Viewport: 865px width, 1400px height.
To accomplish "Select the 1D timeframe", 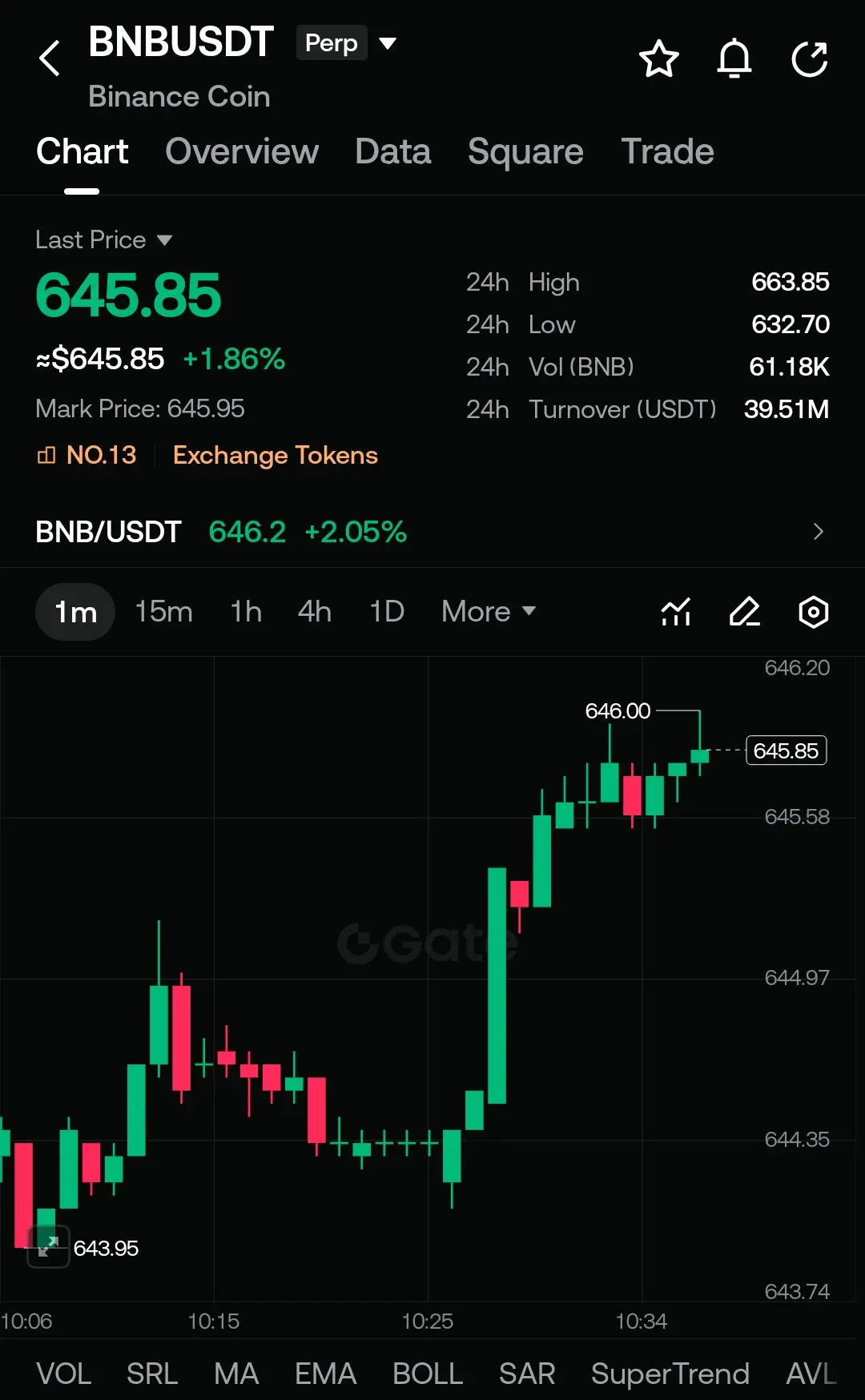I will 387,612.
